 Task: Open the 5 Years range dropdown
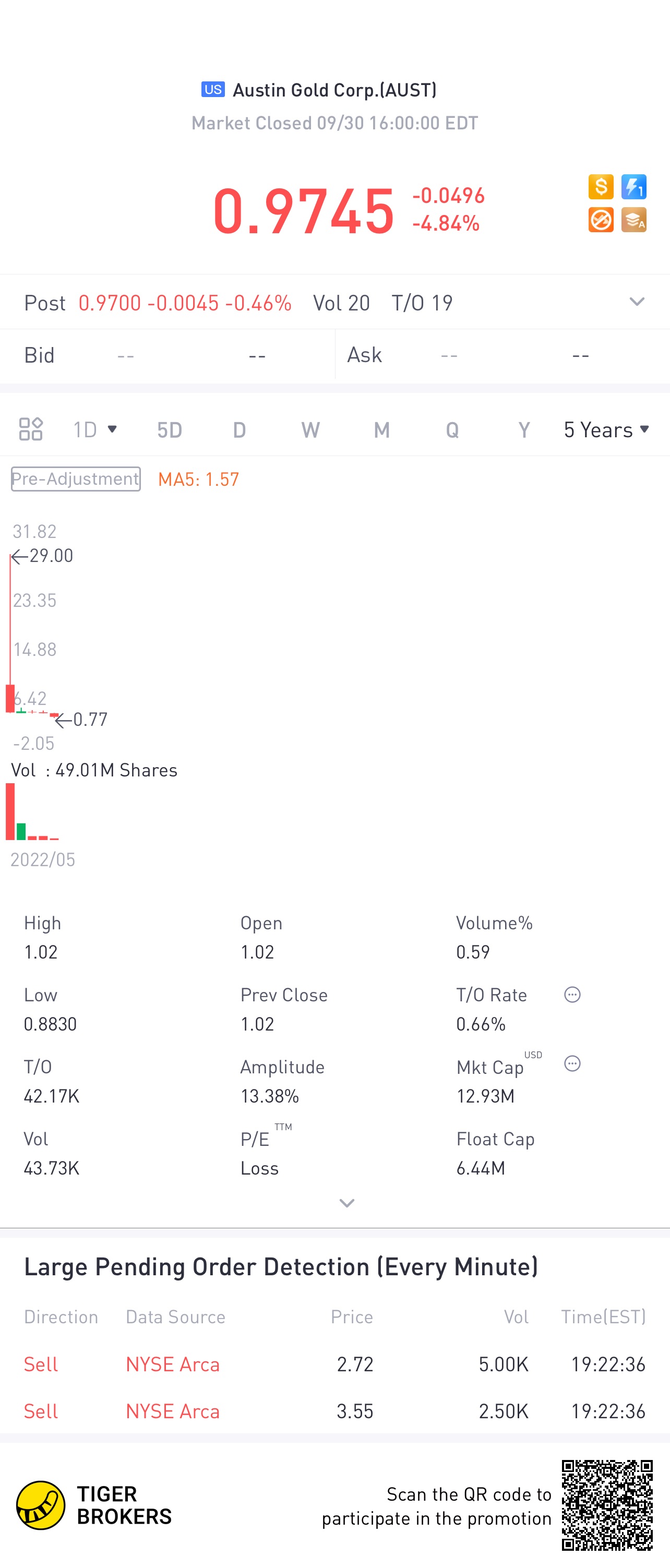pyautogui.click(x=607, y=430)
